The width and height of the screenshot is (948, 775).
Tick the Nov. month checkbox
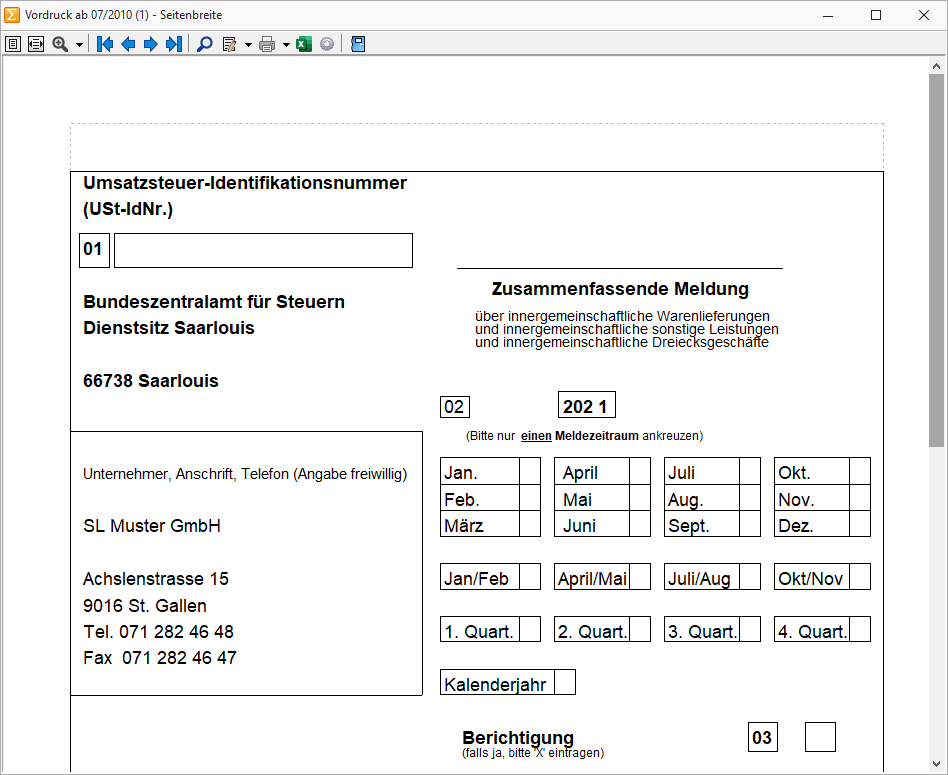[x=860, y=498]
